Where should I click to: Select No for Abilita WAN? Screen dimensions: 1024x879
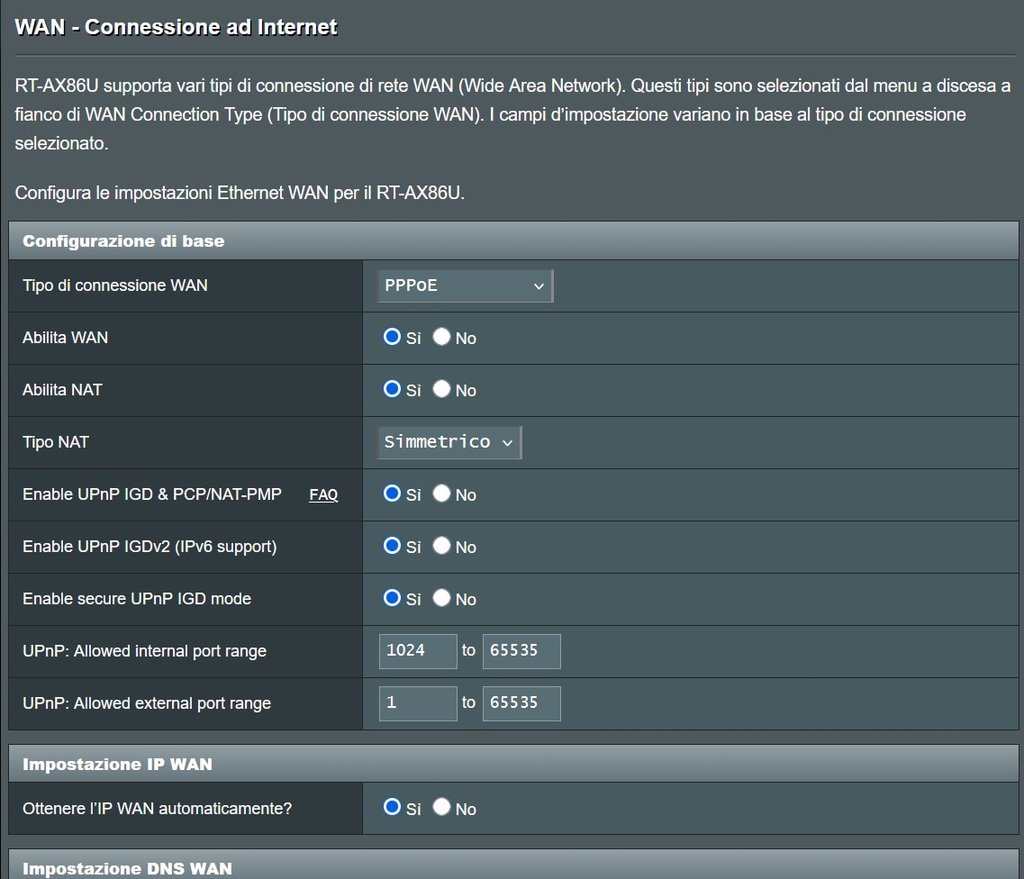pos(442,337)
